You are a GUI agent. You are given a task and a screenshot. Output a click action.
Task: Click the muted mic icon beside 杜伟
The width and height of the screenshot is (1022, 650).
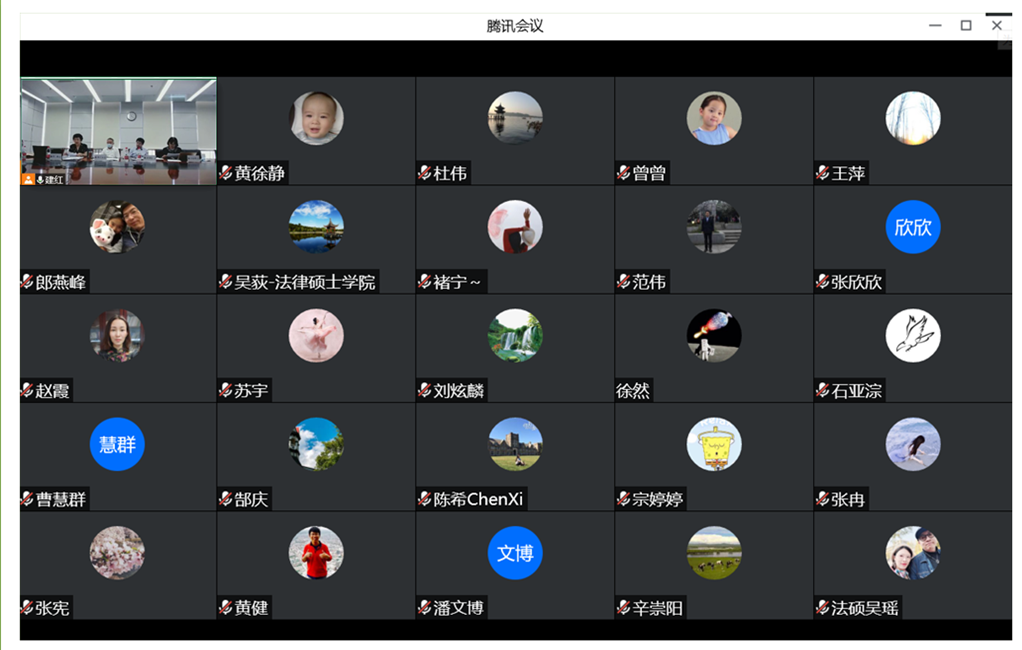click(x=425, y=173)
